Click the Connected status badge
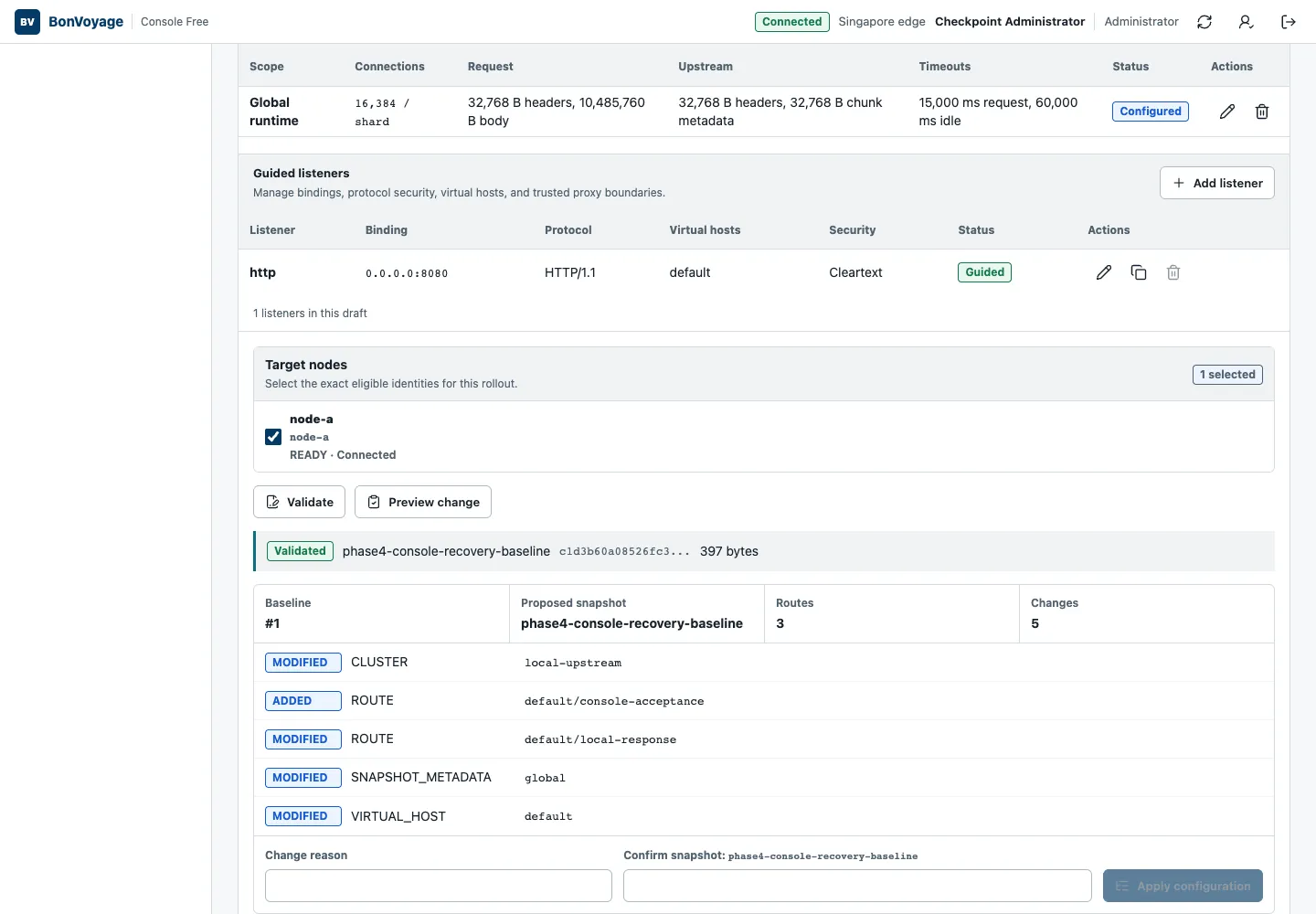The width and height of the screenshot is (1316, 914). pyautogui.click(x=792, y=22)
